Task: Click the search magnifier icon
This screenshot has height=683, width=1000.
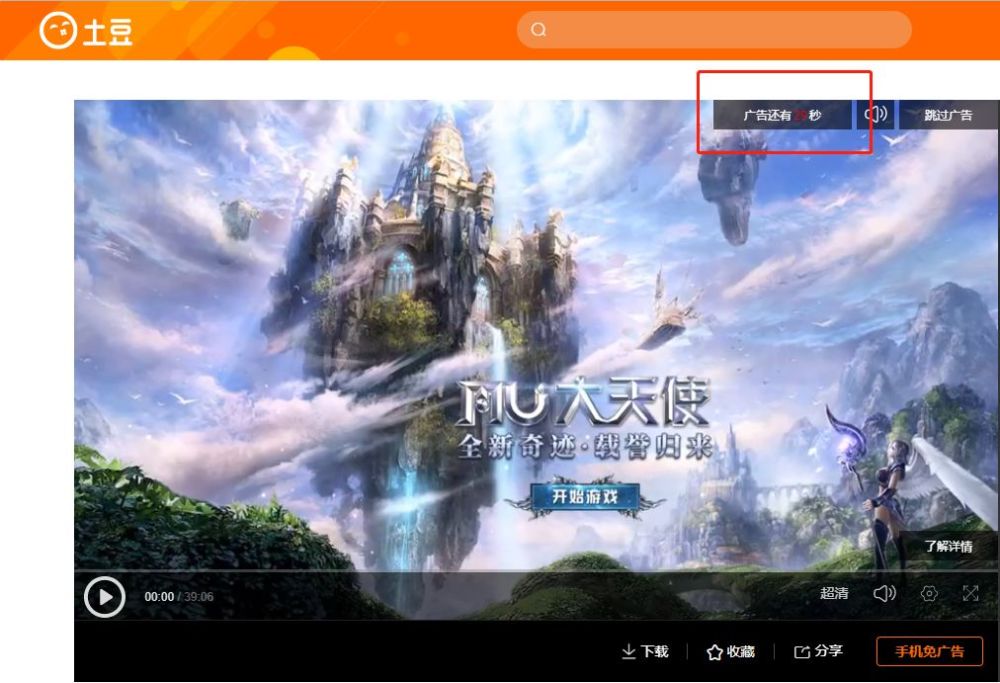Action: [x=538, y=29]
